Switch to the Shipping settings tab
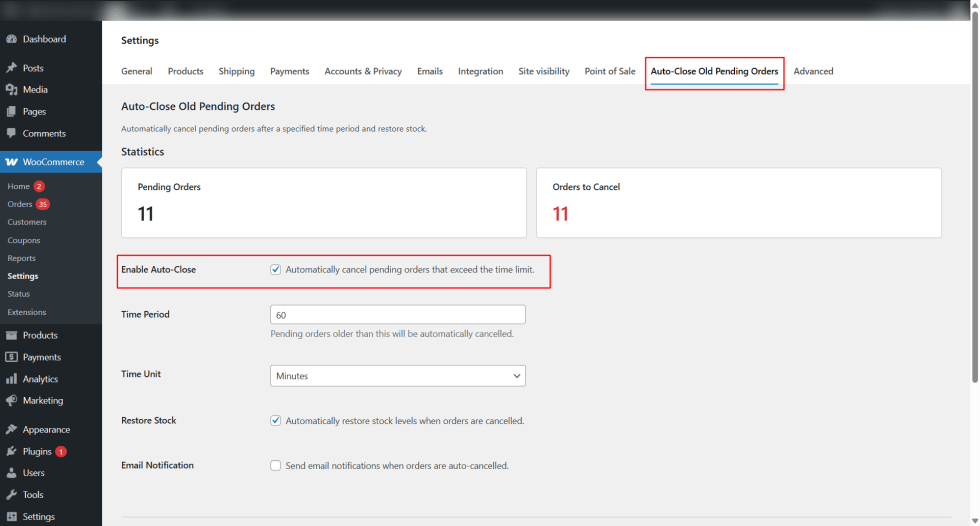The image size is (980, 526). pyautogui.click(x=237, y=72)
